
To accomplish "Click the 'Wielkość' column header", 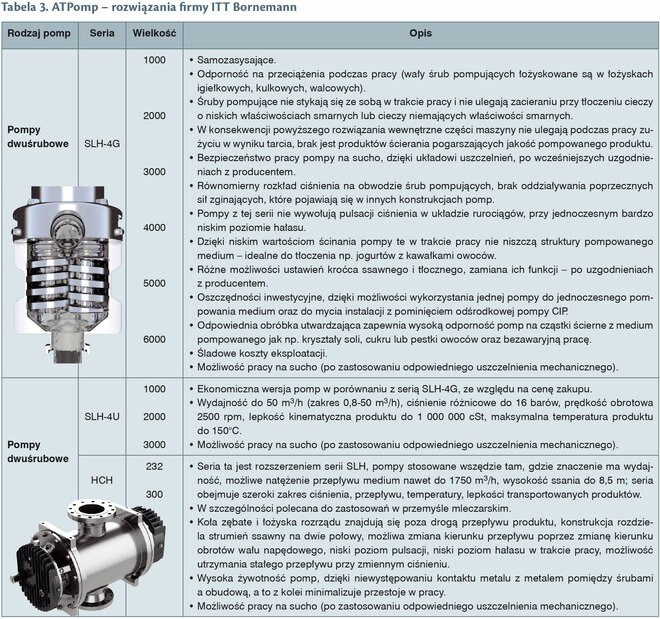I will click(154, 33).
